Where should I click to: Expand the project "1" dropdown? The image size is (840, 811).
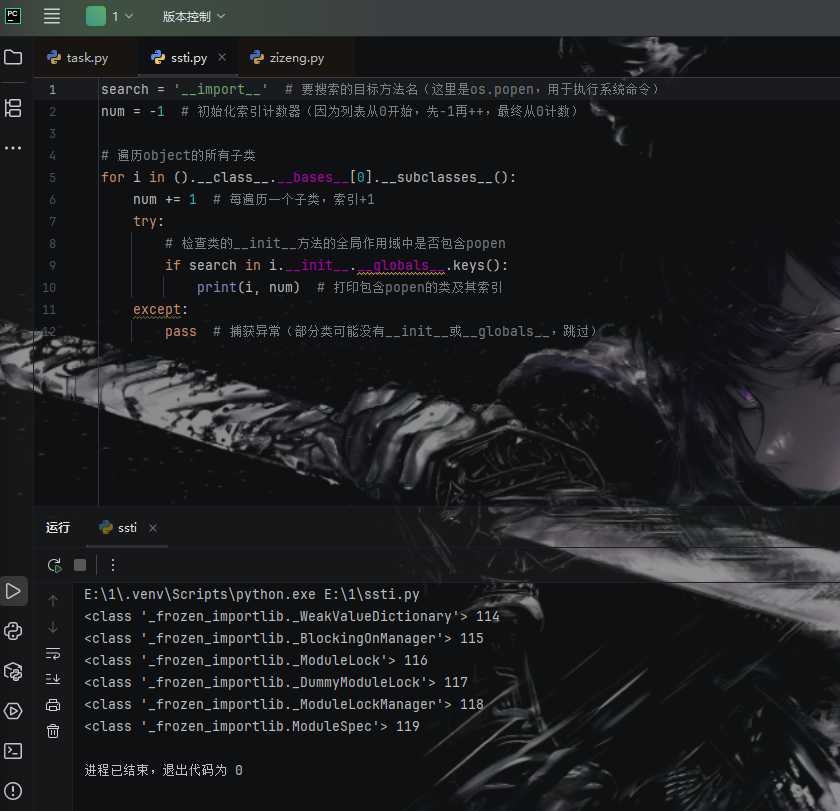[x=108, y=16]
